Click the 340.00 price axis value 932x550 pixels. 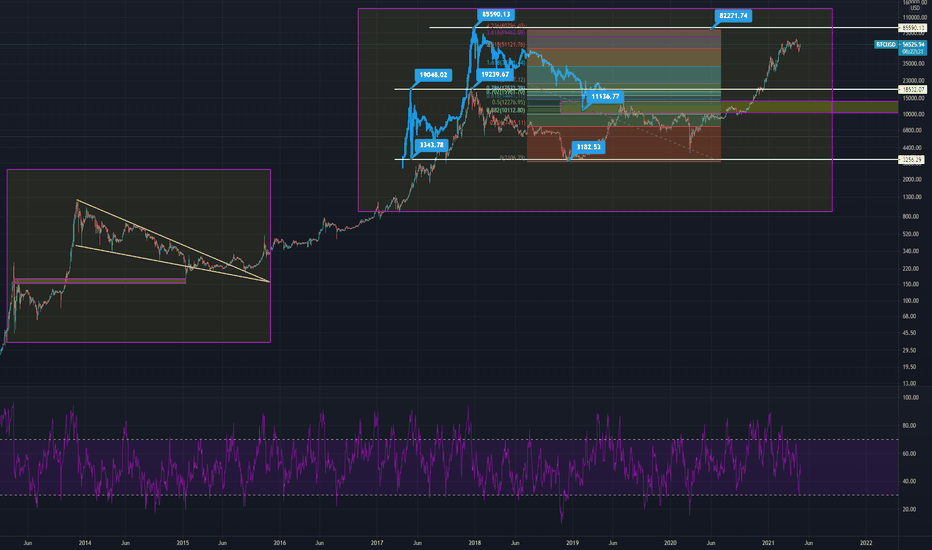[912, 252]
